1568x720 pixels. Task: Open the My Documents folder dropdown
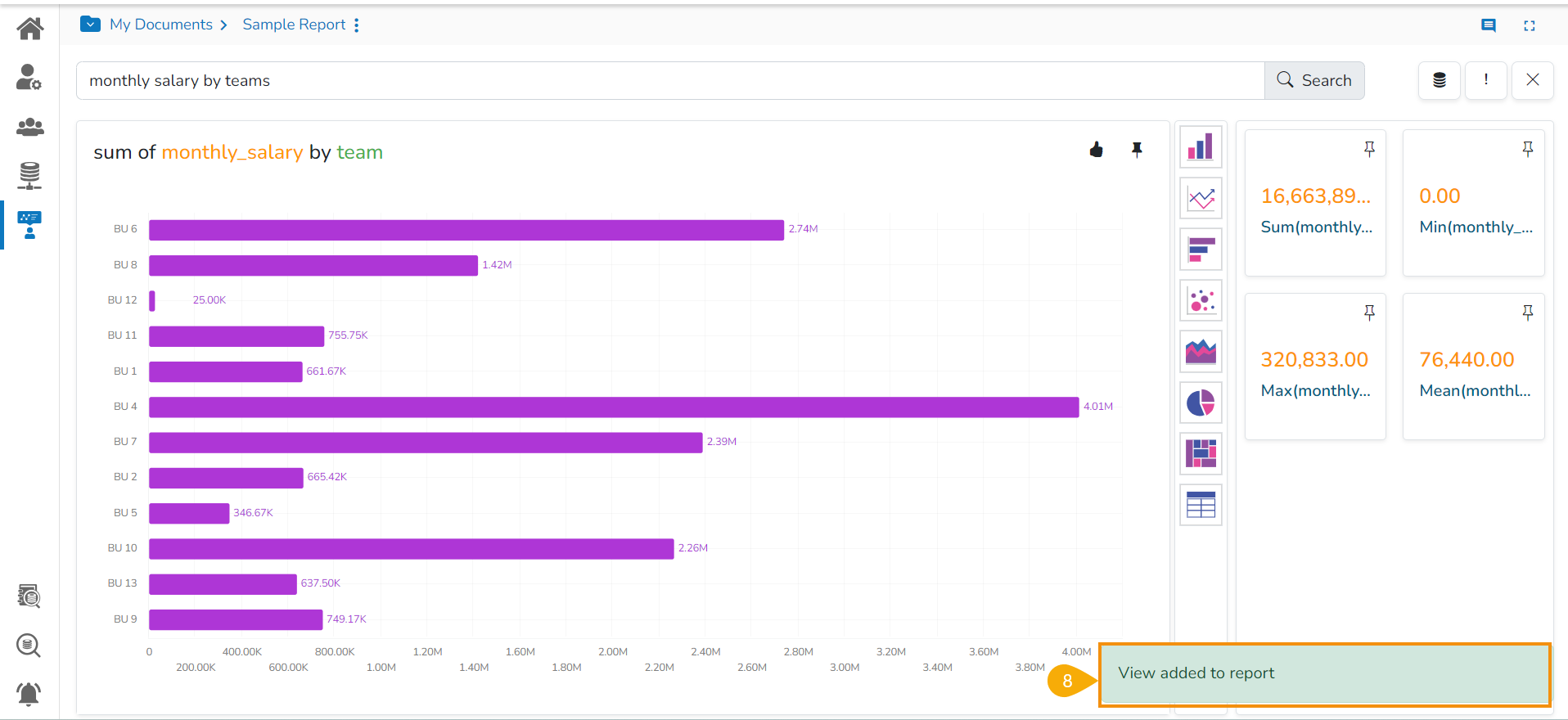[90, 25]
